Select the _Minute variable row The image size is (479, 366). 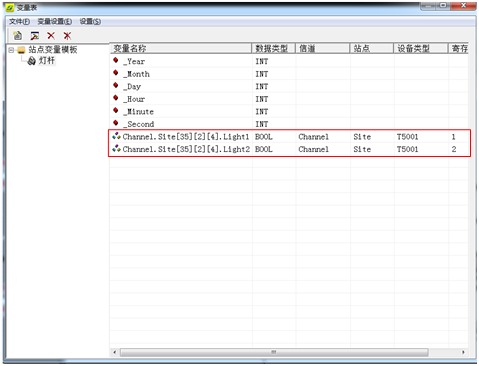(289, 112)
